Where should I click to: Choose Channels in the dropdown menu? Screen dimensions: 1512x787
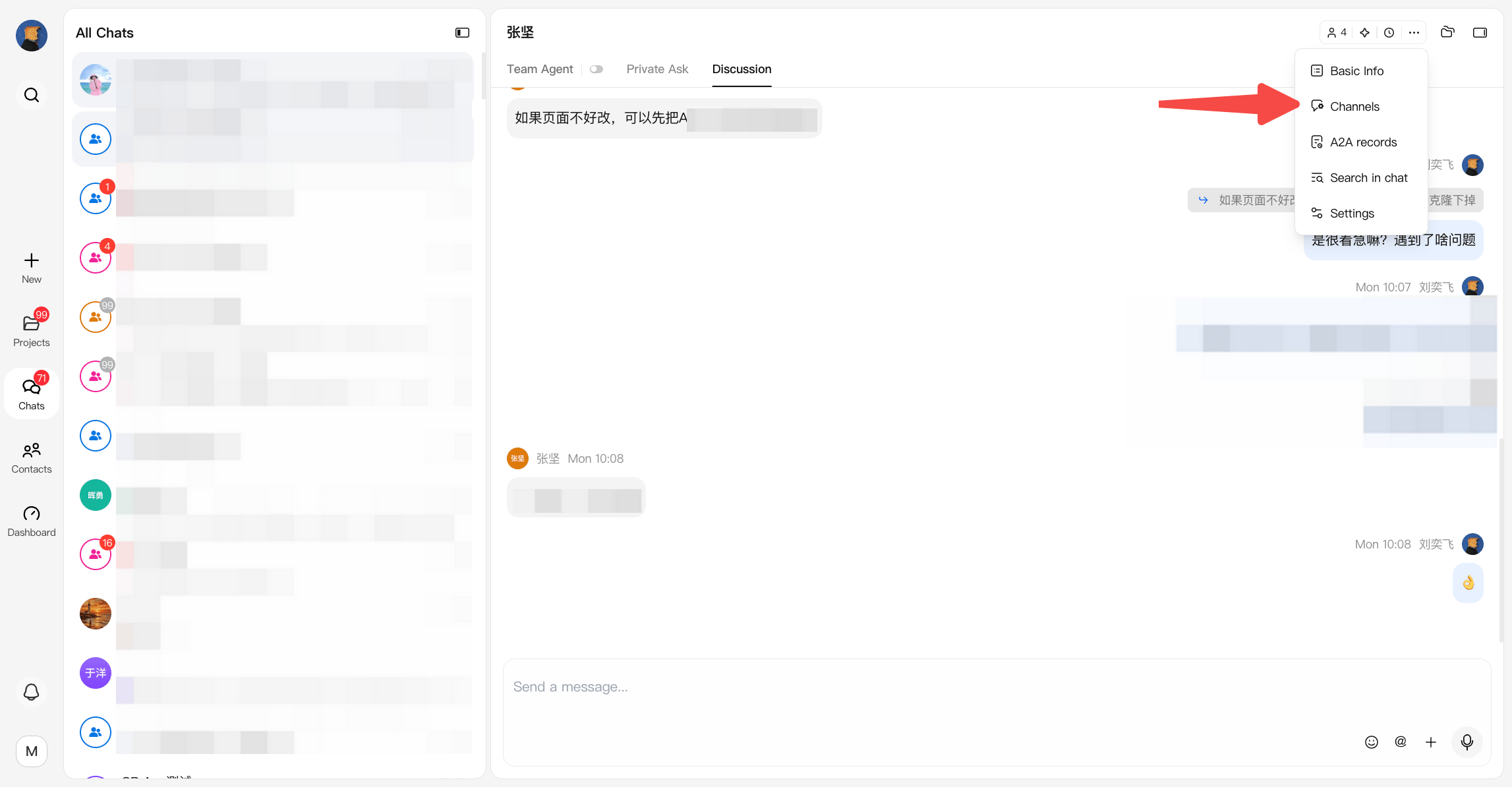pyautogui.click(x=1361, y=106)
